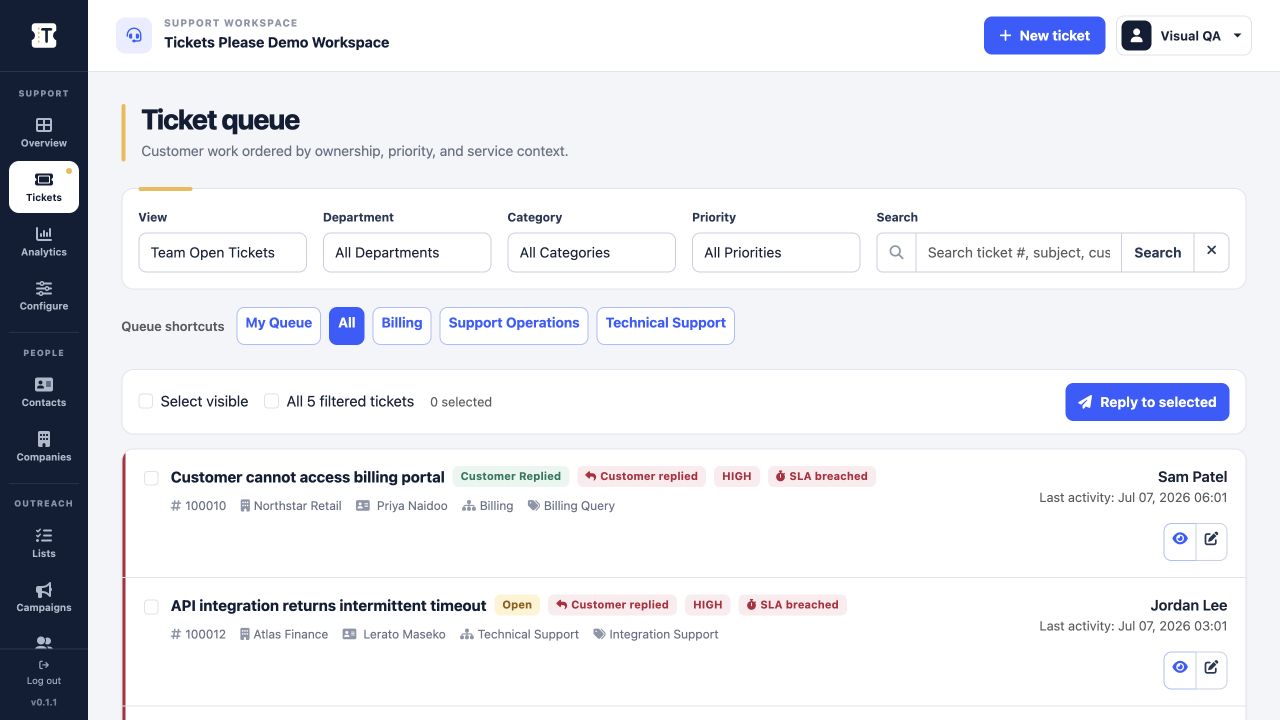The image size is (1280, 720).
Task: Choose the Support Operations shortcut
Action: click(x=514, y=326)
